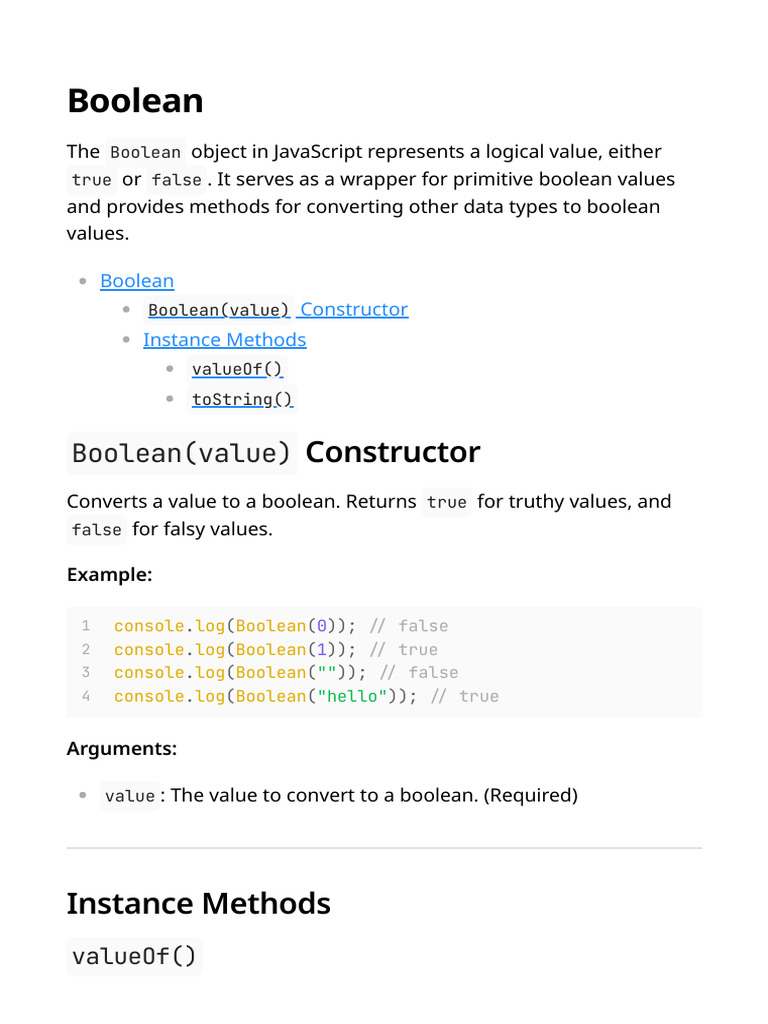Click the inline 'value' code in Arguments
Screen dimensions: 768x1024
pos(130,796)
